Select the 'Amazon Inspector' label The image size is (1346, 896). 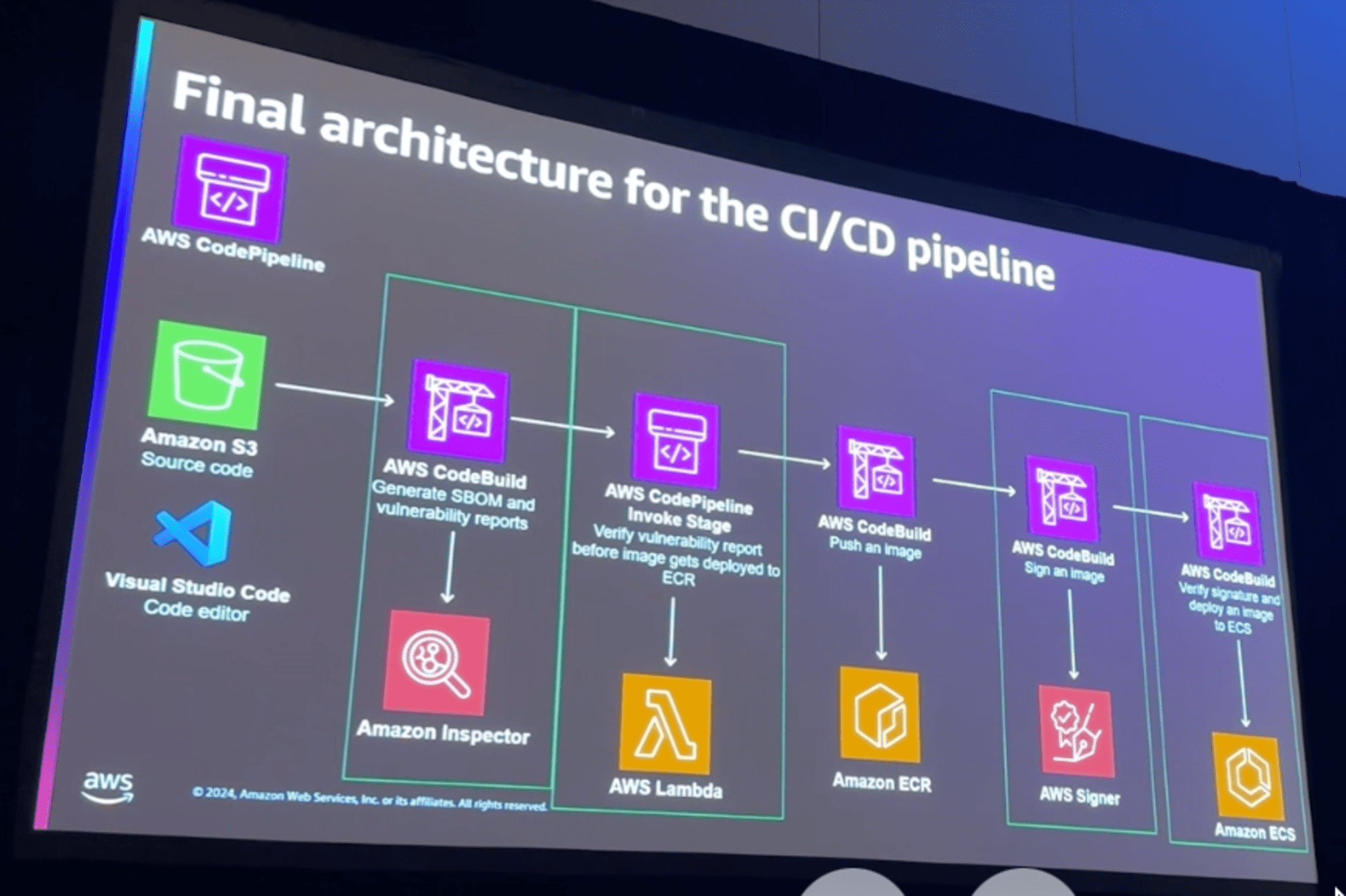[444, 733]
